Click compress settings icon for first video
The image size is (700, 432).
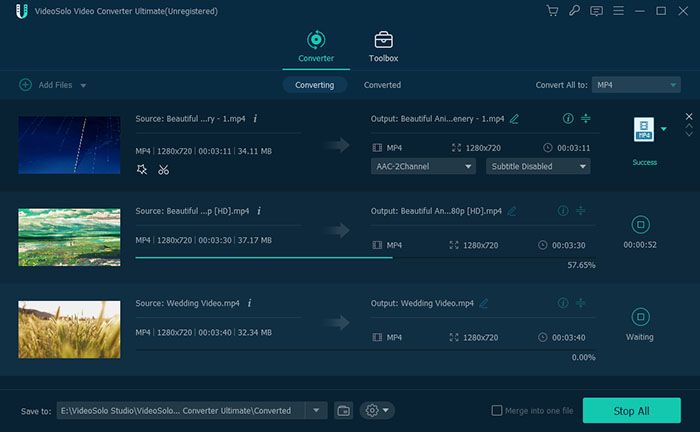tap(585, 118)
